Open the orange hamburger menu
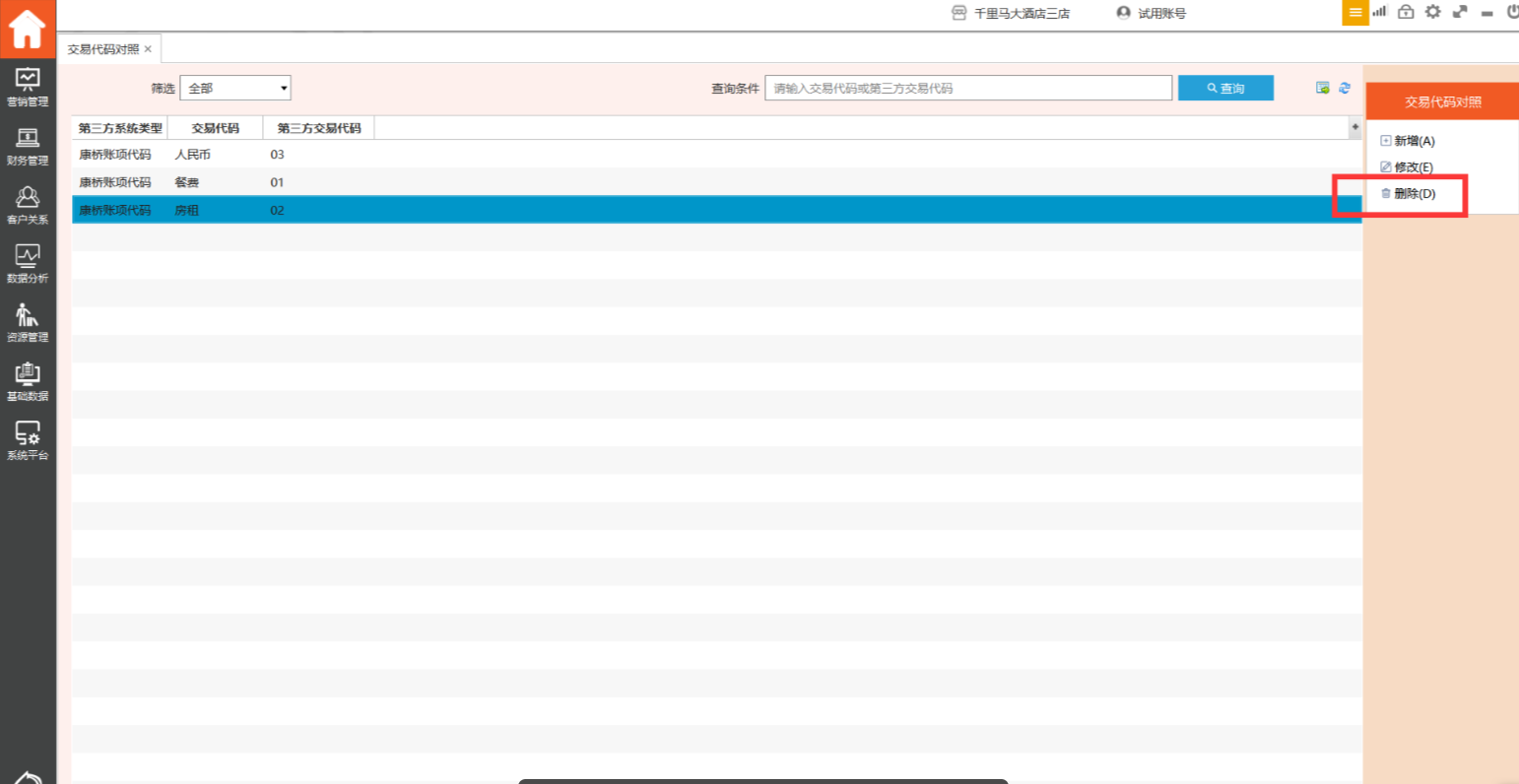The height and width of the screenshot is (784, 1519). click(x=1355, y=13)
